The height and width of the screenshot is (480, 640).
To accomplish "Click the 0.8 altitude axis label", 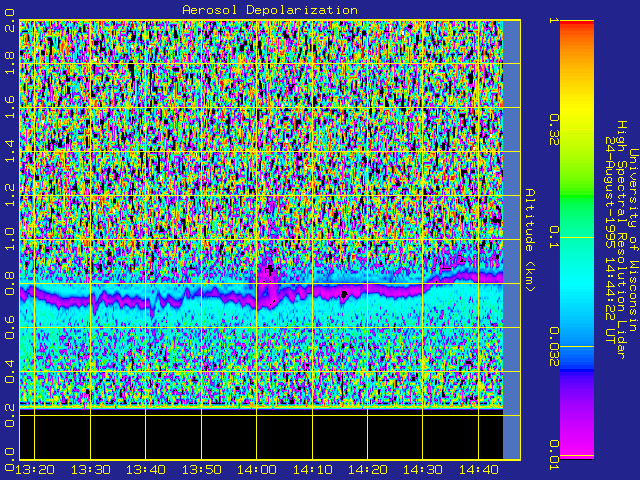I will click(10, 284).
